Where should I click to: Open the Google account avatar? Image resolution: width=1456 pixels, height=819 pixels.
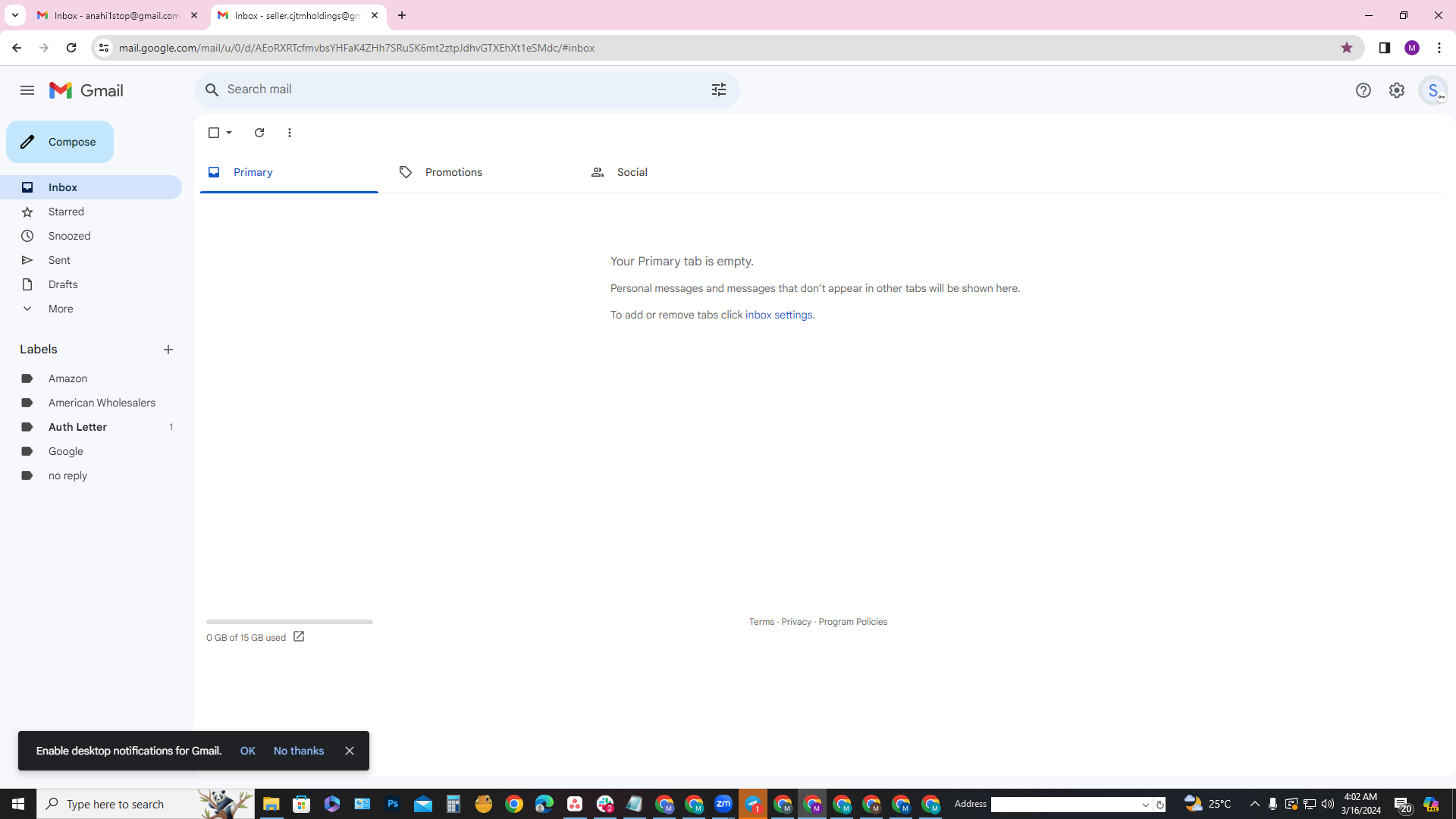[x=1433, y=90]
